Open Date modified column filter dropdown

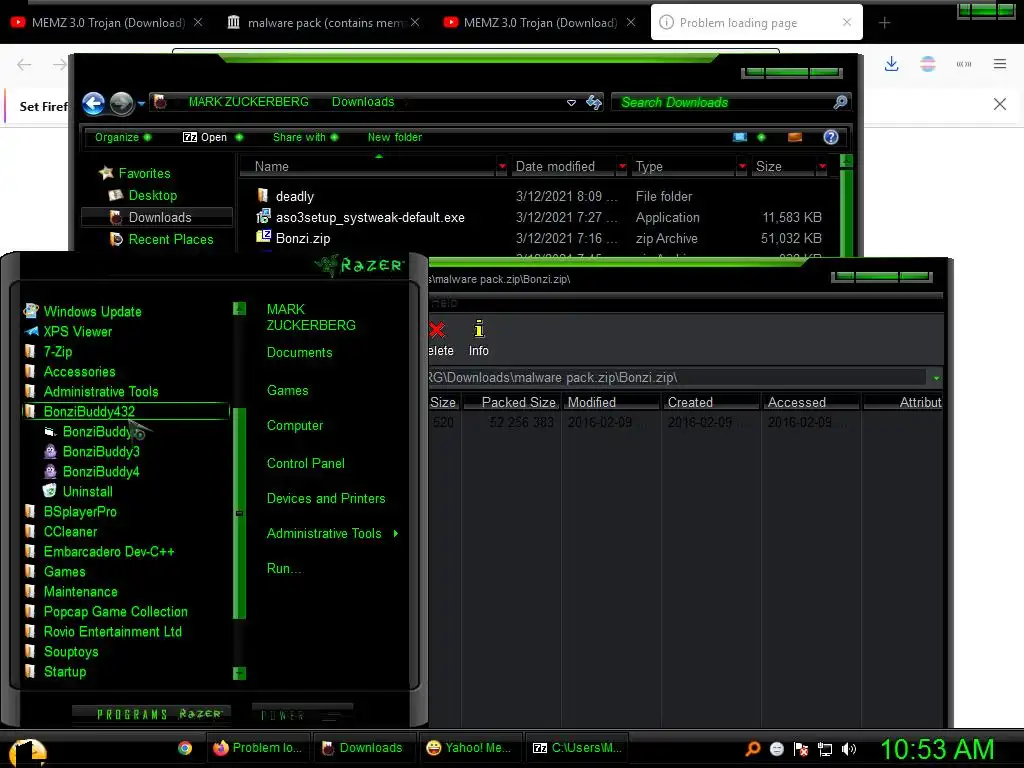(622, 167)
